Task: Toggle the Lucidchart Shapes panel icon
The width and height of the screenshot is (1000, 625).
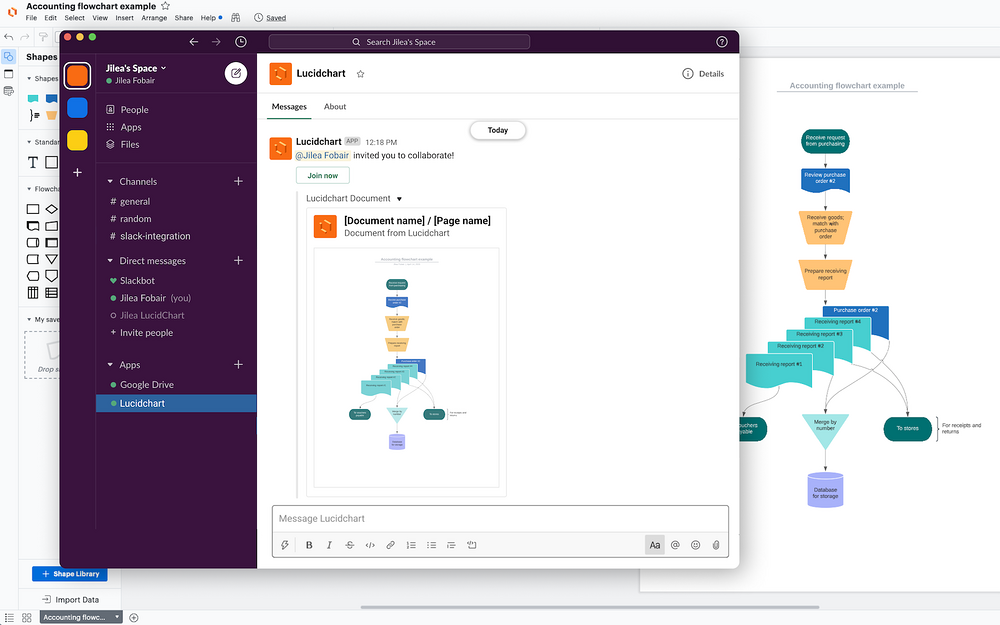Action: (9, 57)
